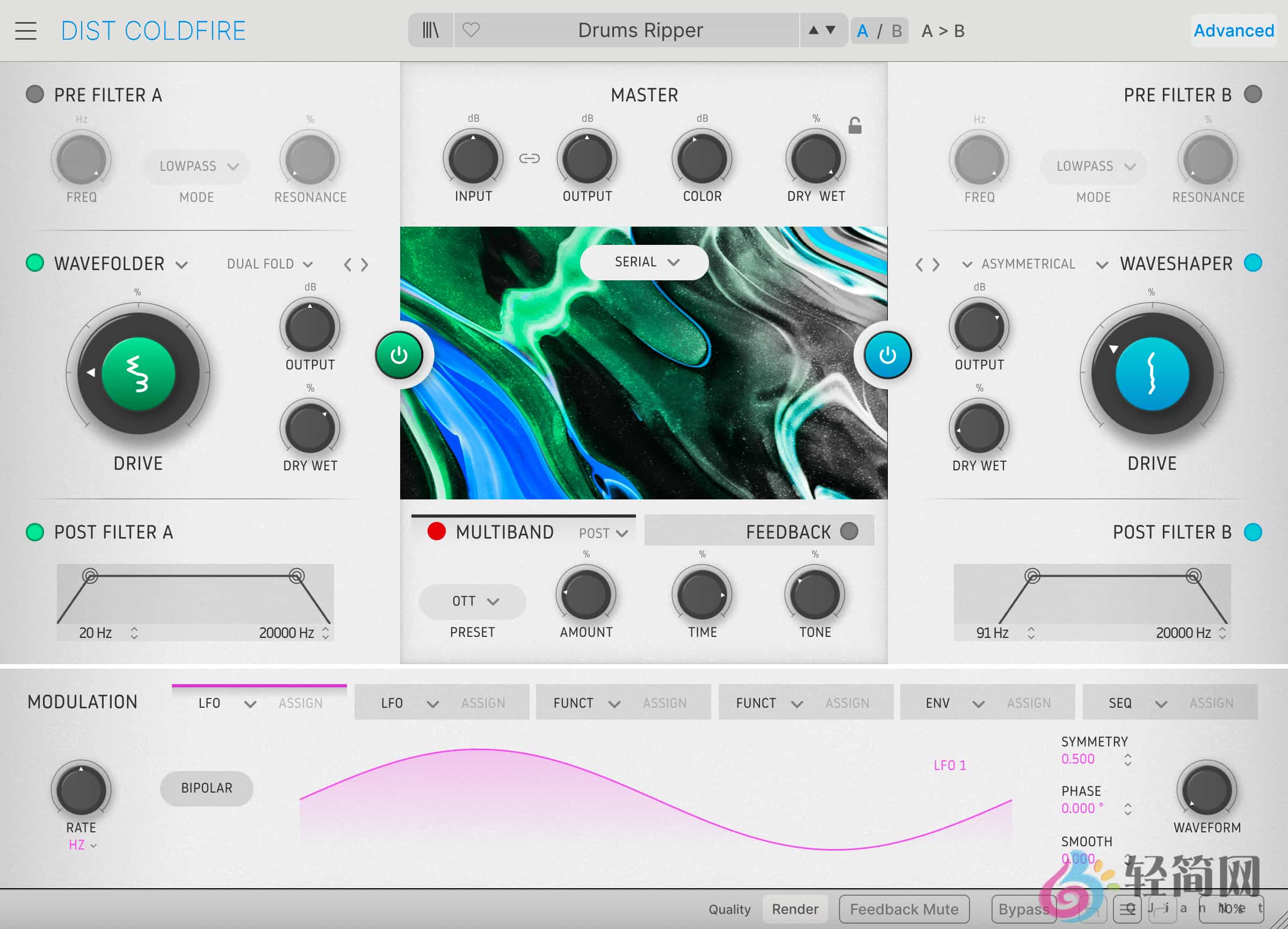Open the main hamburger menu
This screenshot has height=929, width=1288.
point(25,31)
